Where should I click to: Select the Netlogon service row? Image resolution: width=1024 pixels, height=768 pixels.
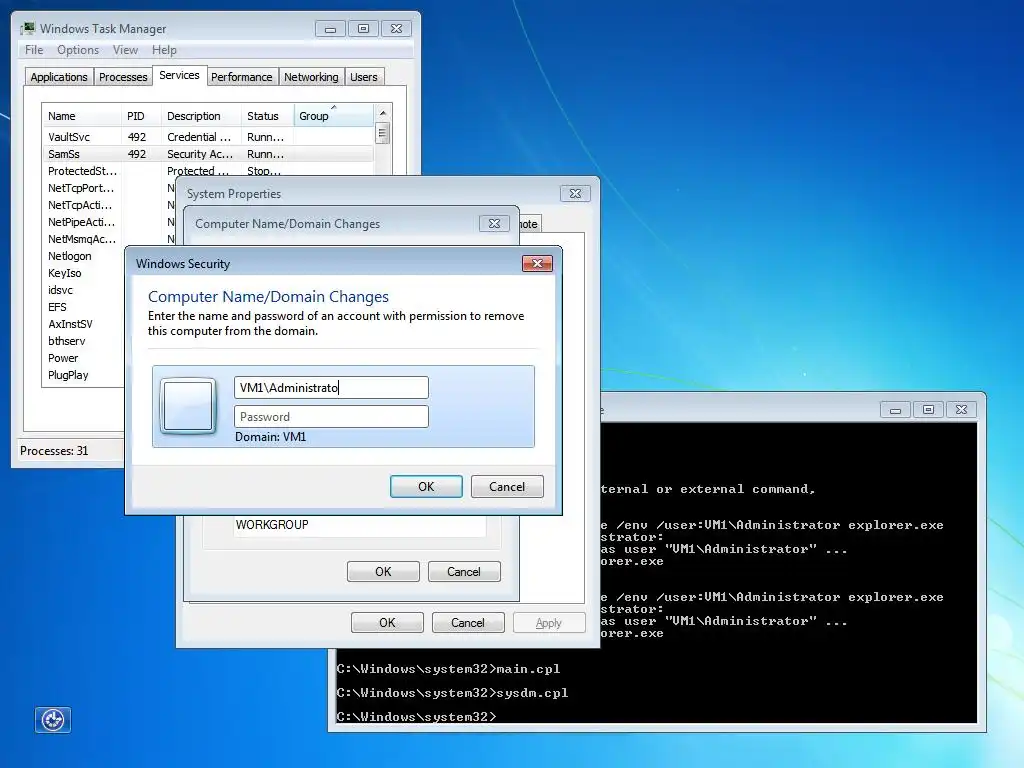[83, 256]
